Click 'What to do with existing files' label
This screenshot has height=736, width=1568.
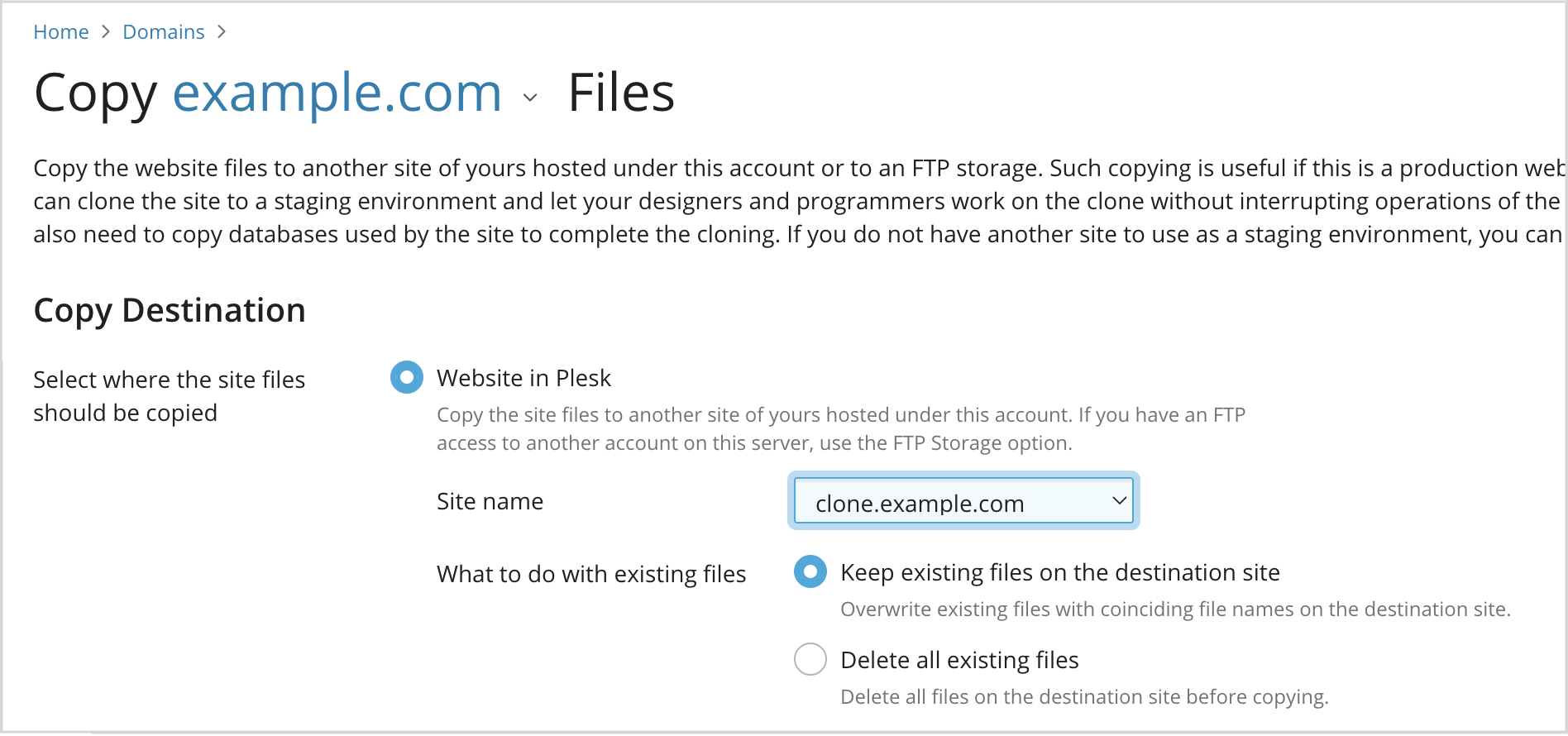tap(591, 574)
